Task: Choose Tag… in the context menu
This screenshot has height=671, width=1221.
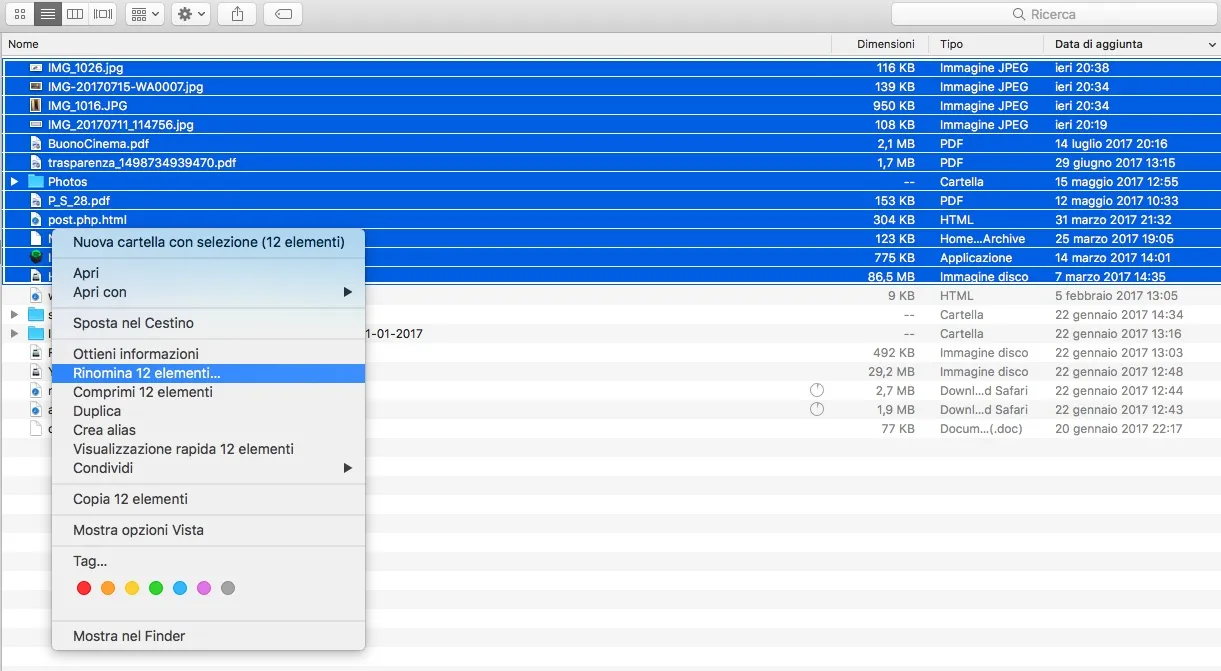Action: [208, 561]
